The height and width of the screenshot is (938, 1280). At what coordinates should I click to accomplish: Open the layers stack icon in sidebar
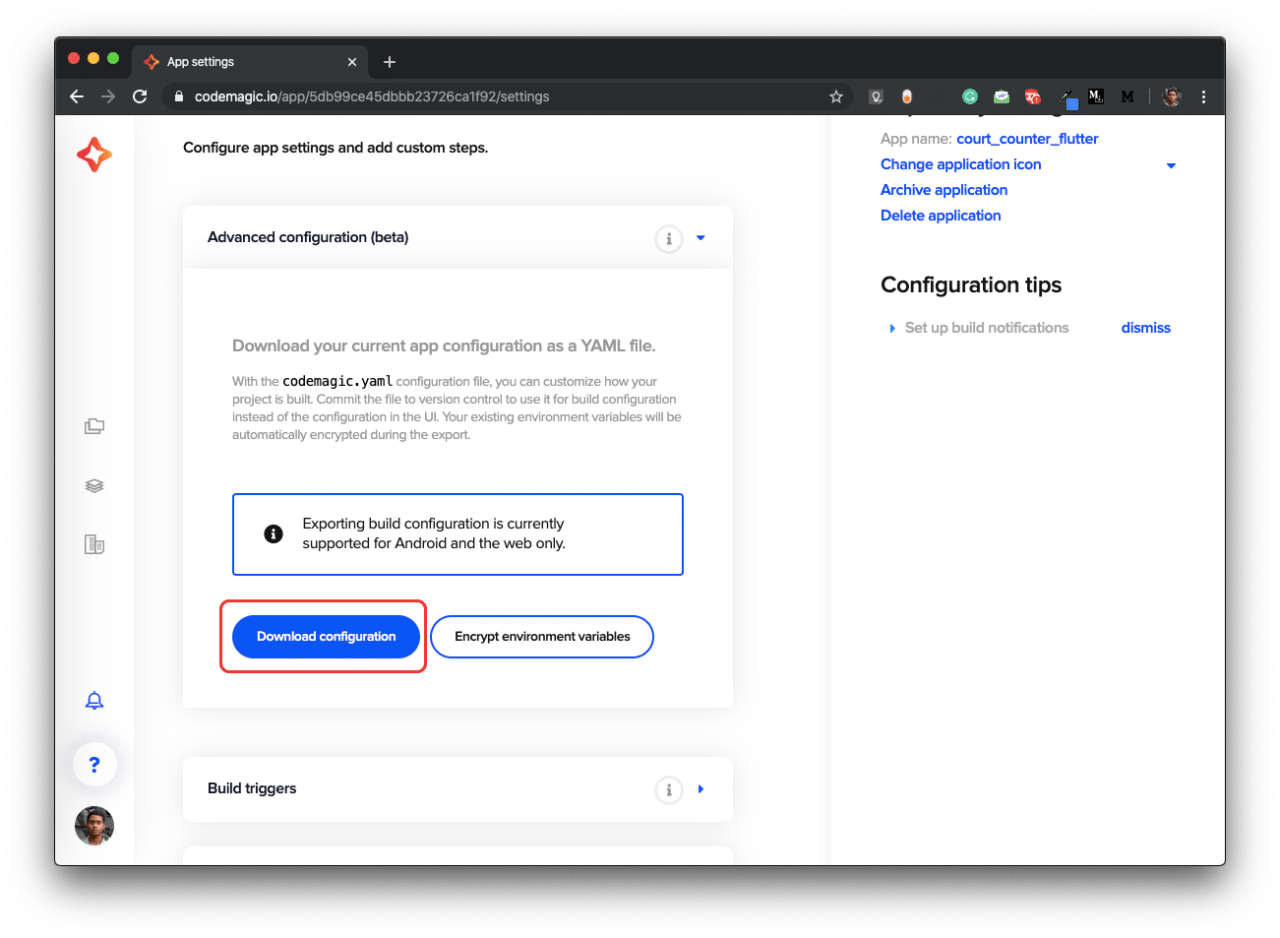pos(94,486)
